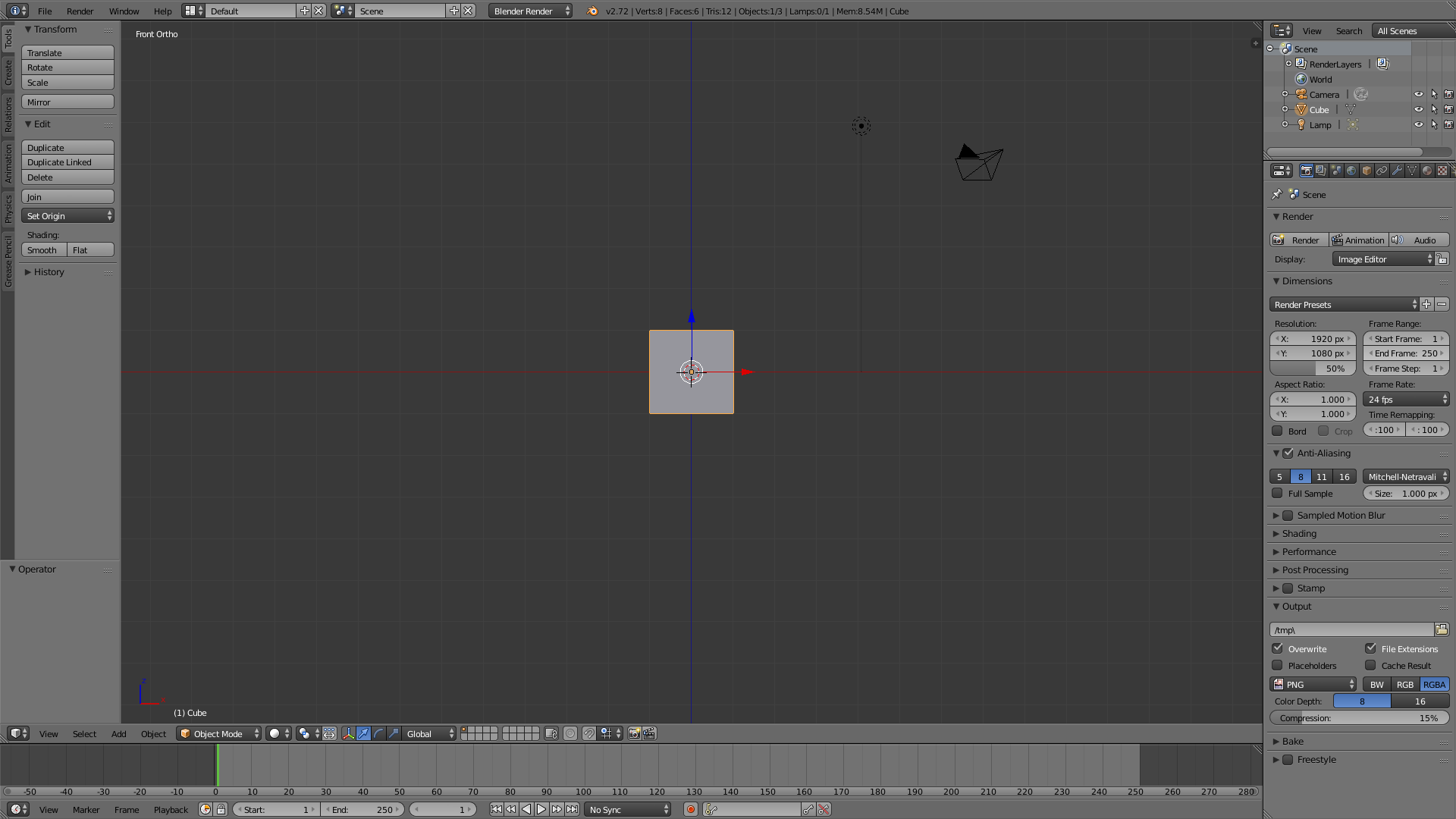Open the Object constraints chain-link tab
Viewport: 1456px width, 819px height.
(1382, 171)
